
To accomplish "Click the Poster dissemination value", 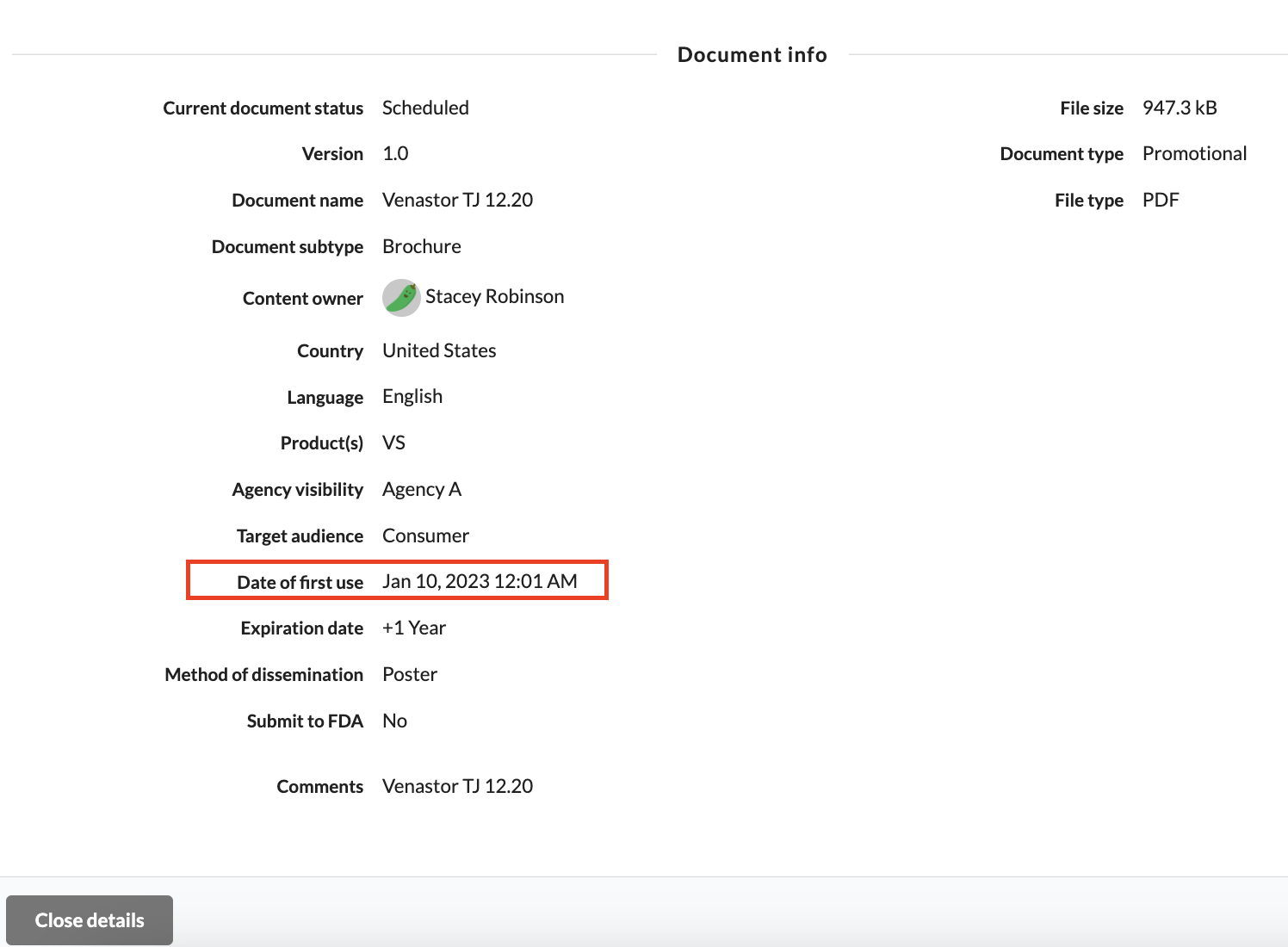I will pos(410,674).
